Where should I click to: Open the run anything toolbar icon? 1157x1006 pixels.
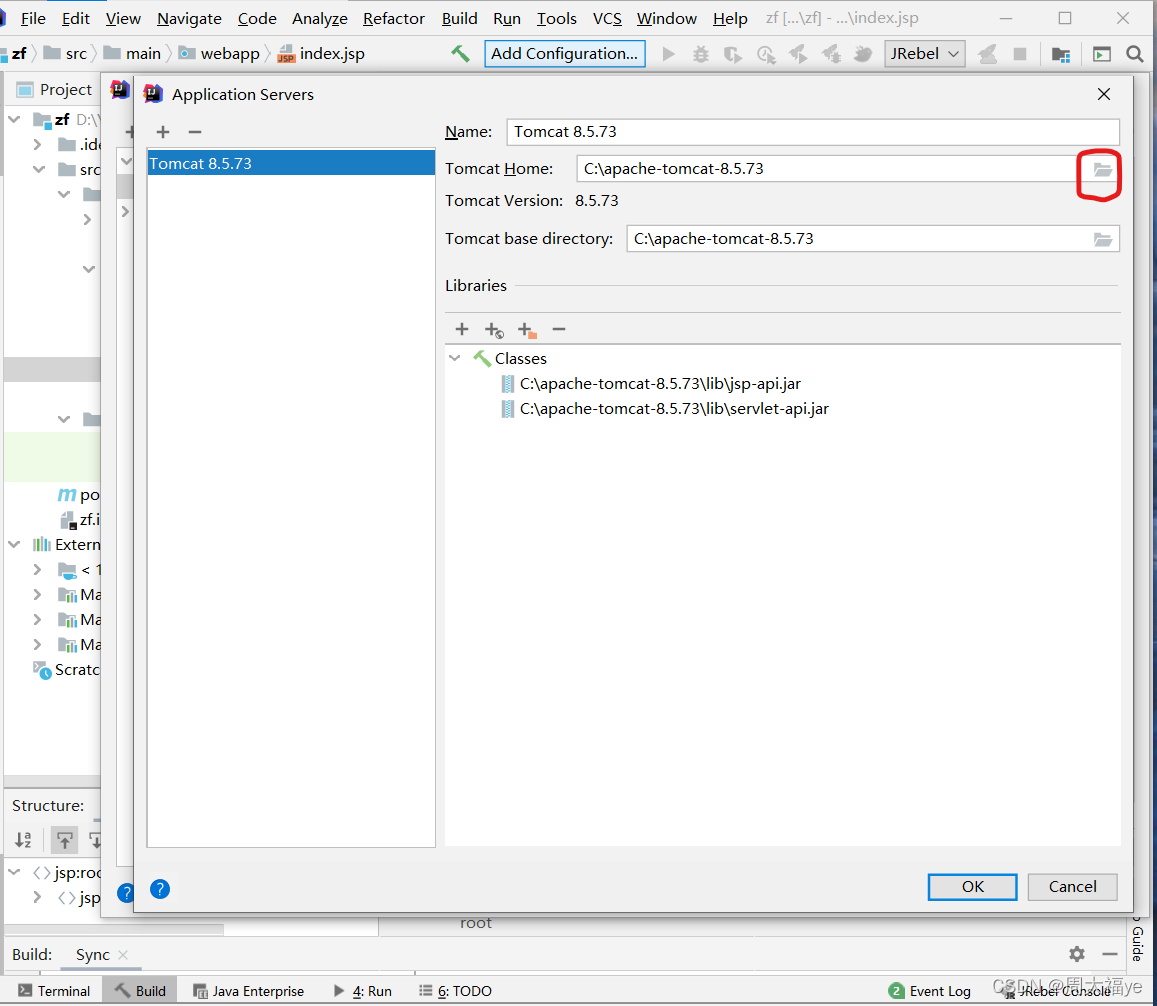click(x=1102, y=54)
